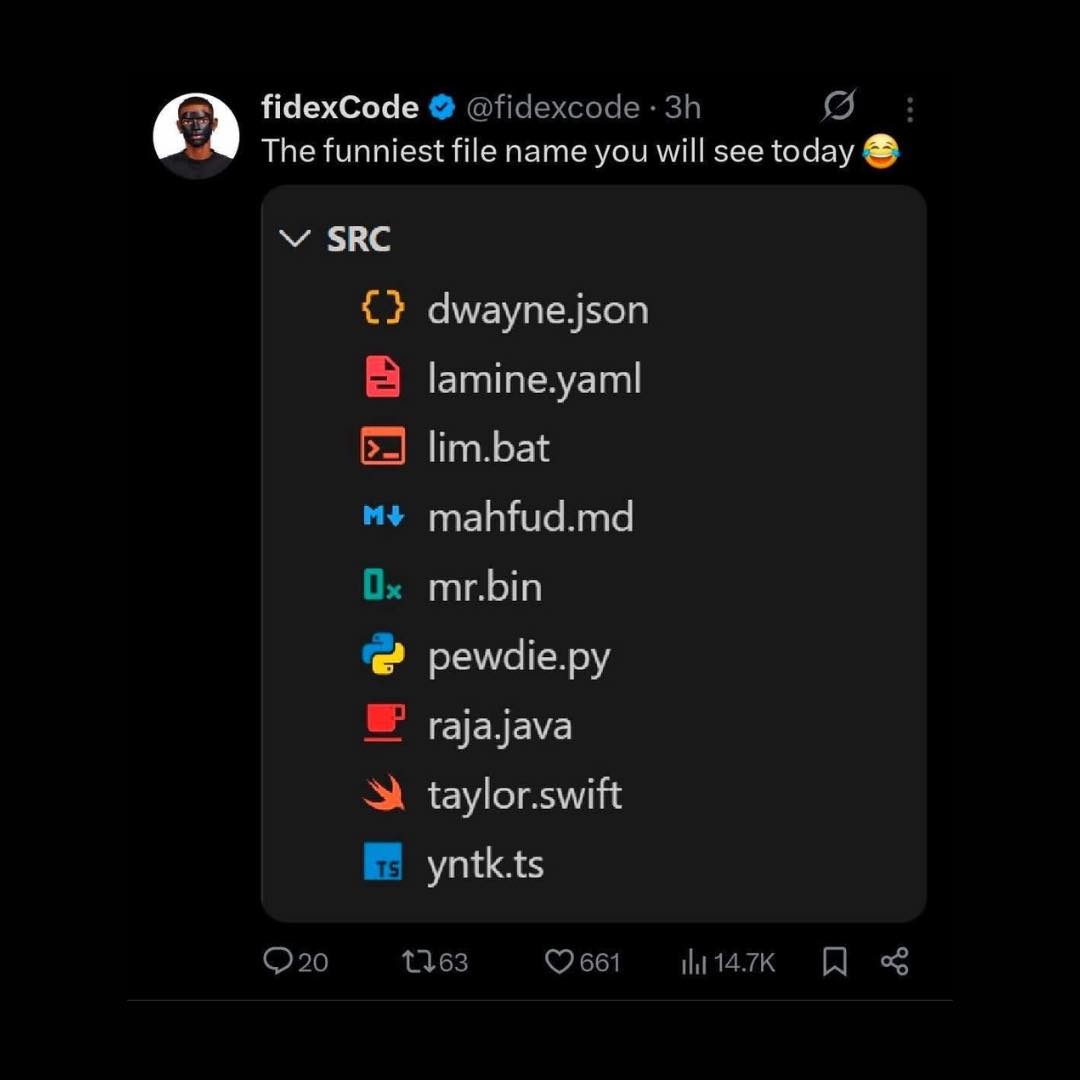Select taylor.swift file entry
Image resolution: width=1080 pixels, height=1080 pixels.
click(x=524, y=795)
